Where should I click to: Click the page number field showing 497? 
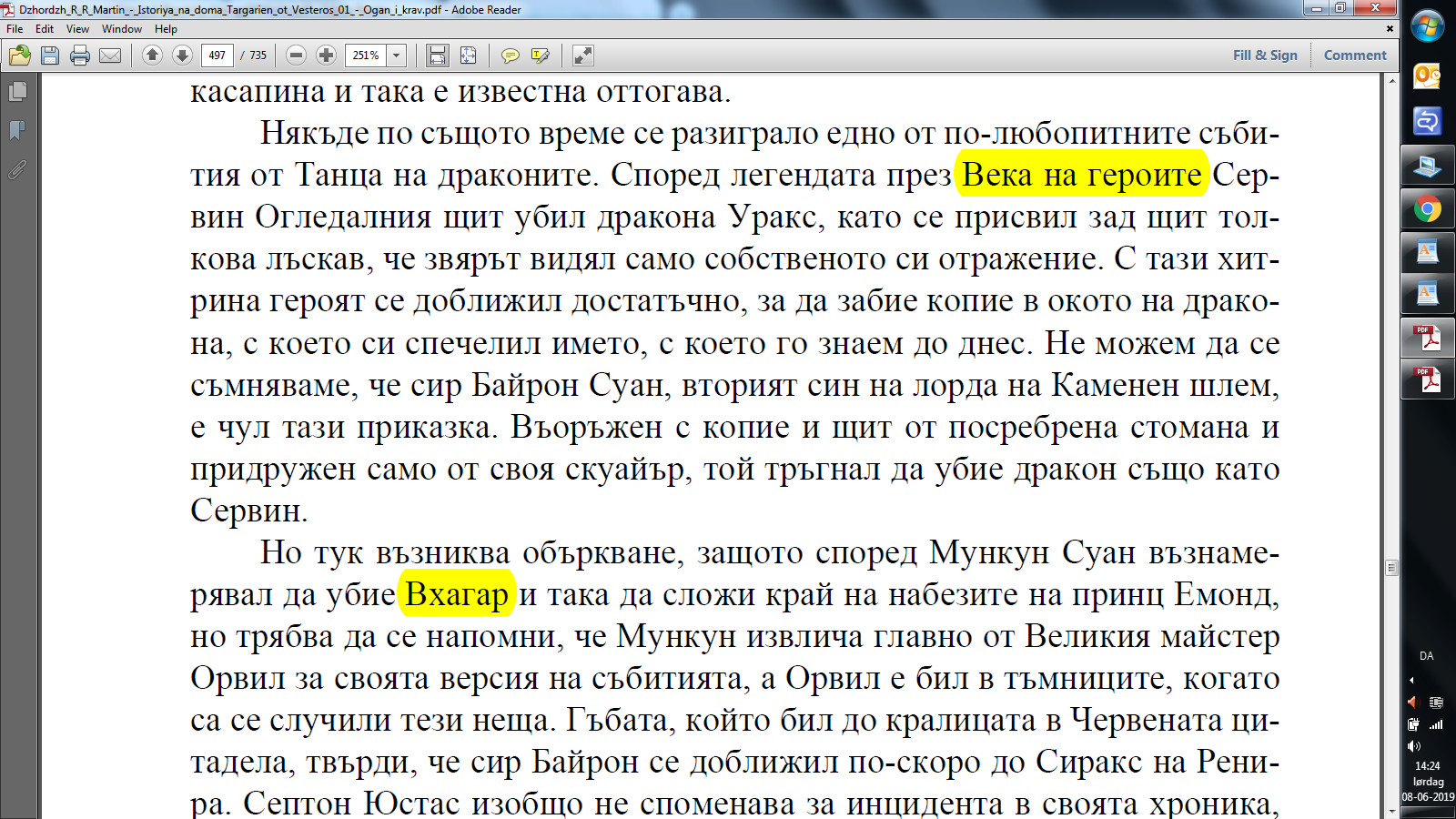pos(217,56)
